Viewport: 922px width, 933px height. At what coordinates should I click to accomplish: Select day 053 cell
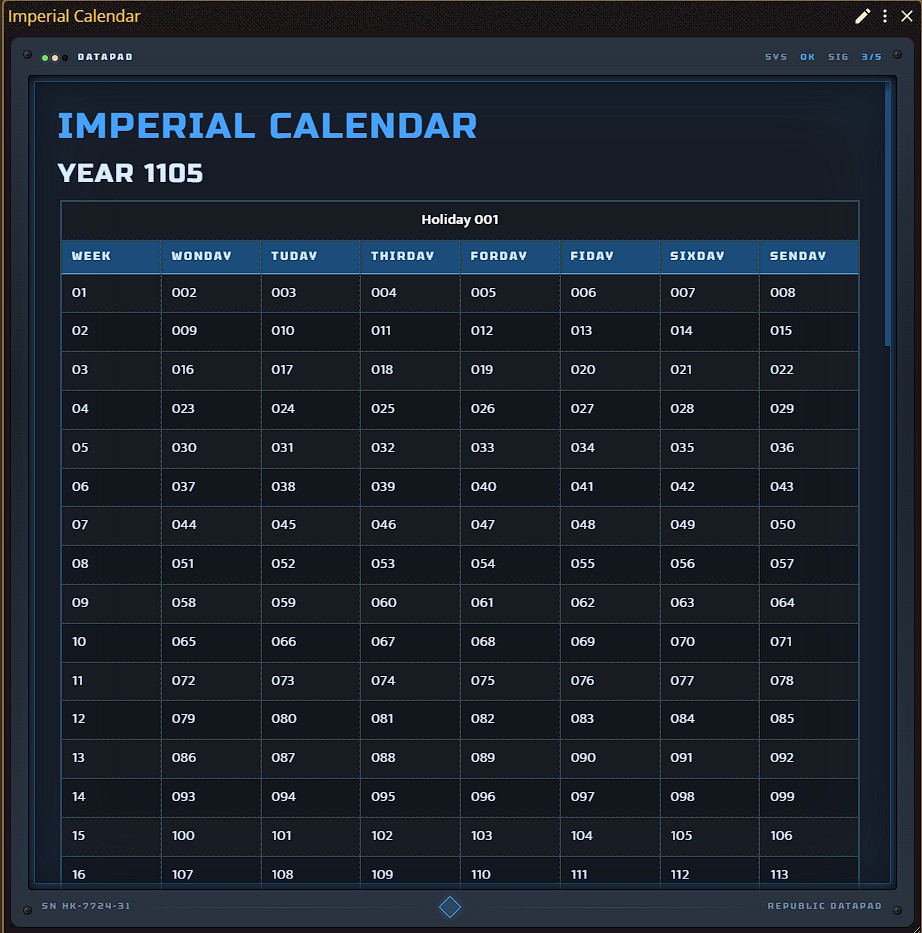410,564
